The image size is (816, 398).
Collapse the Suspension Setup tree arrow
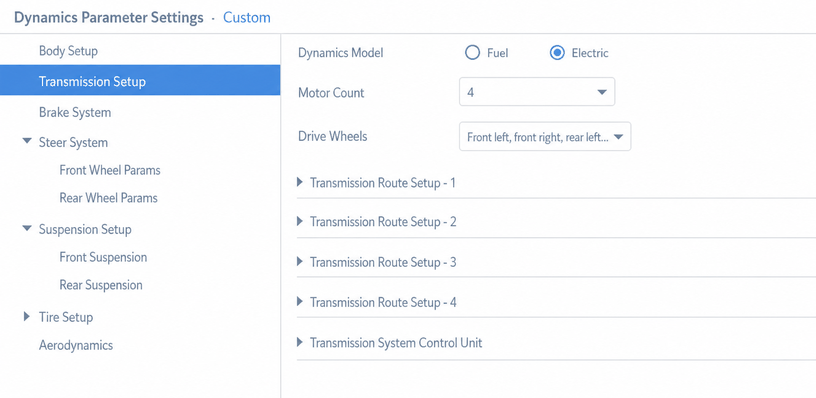tap(27, 229)
